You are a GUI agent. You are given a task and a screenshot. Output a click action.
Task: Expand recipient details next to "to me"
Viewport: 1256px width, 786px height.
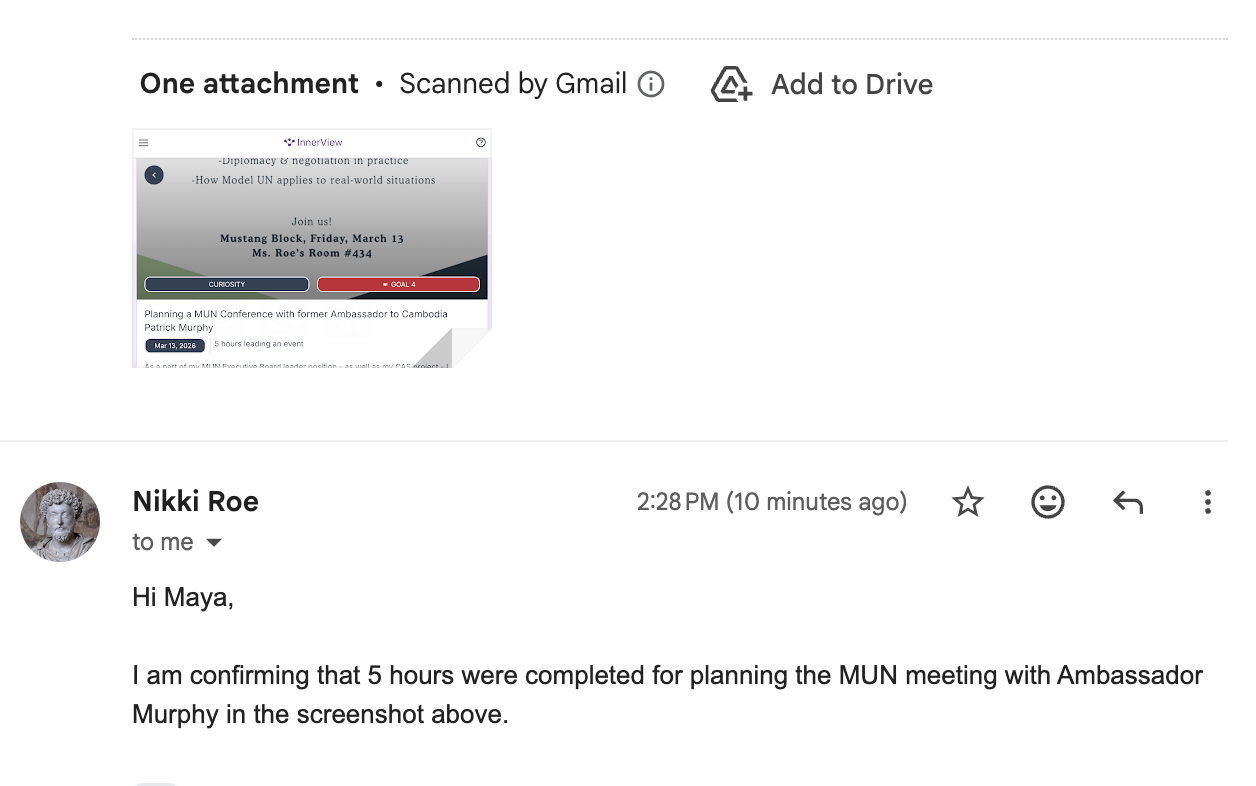click(x=214, y=543)
